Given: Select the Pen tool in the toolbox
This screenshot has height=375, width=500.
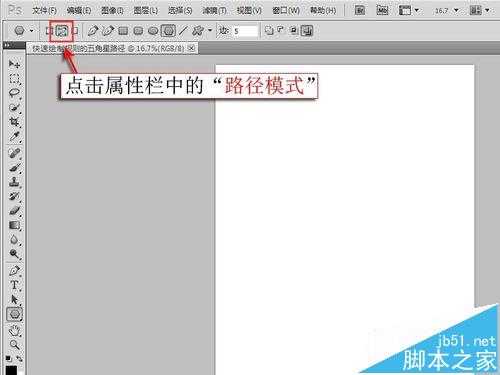Looking at the screenshot, I should (x=14, y=270).
